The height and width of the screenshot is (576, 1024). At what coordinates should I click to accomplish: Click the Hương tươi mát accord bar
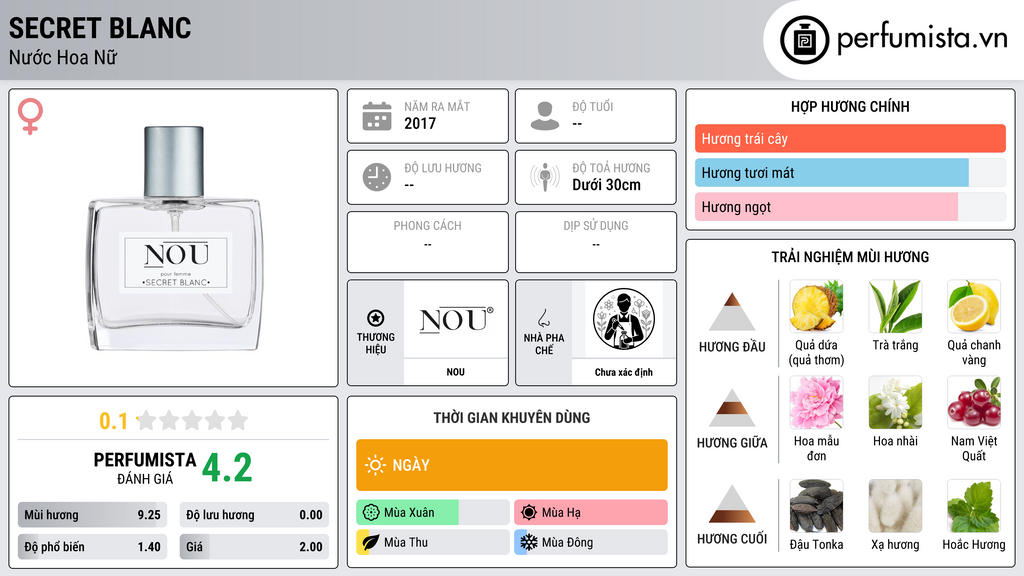(x=850, y=173)
